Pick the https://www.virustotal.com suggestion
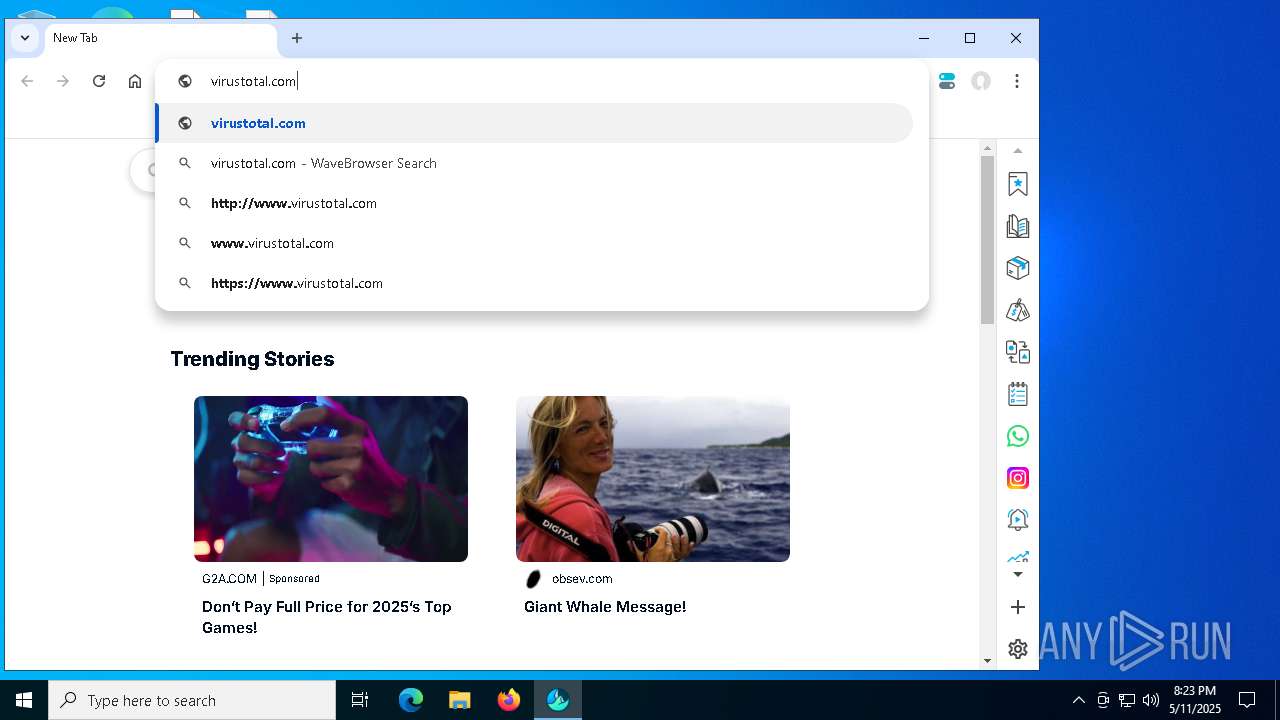1280x720 pixels. (x=534, y=283)
